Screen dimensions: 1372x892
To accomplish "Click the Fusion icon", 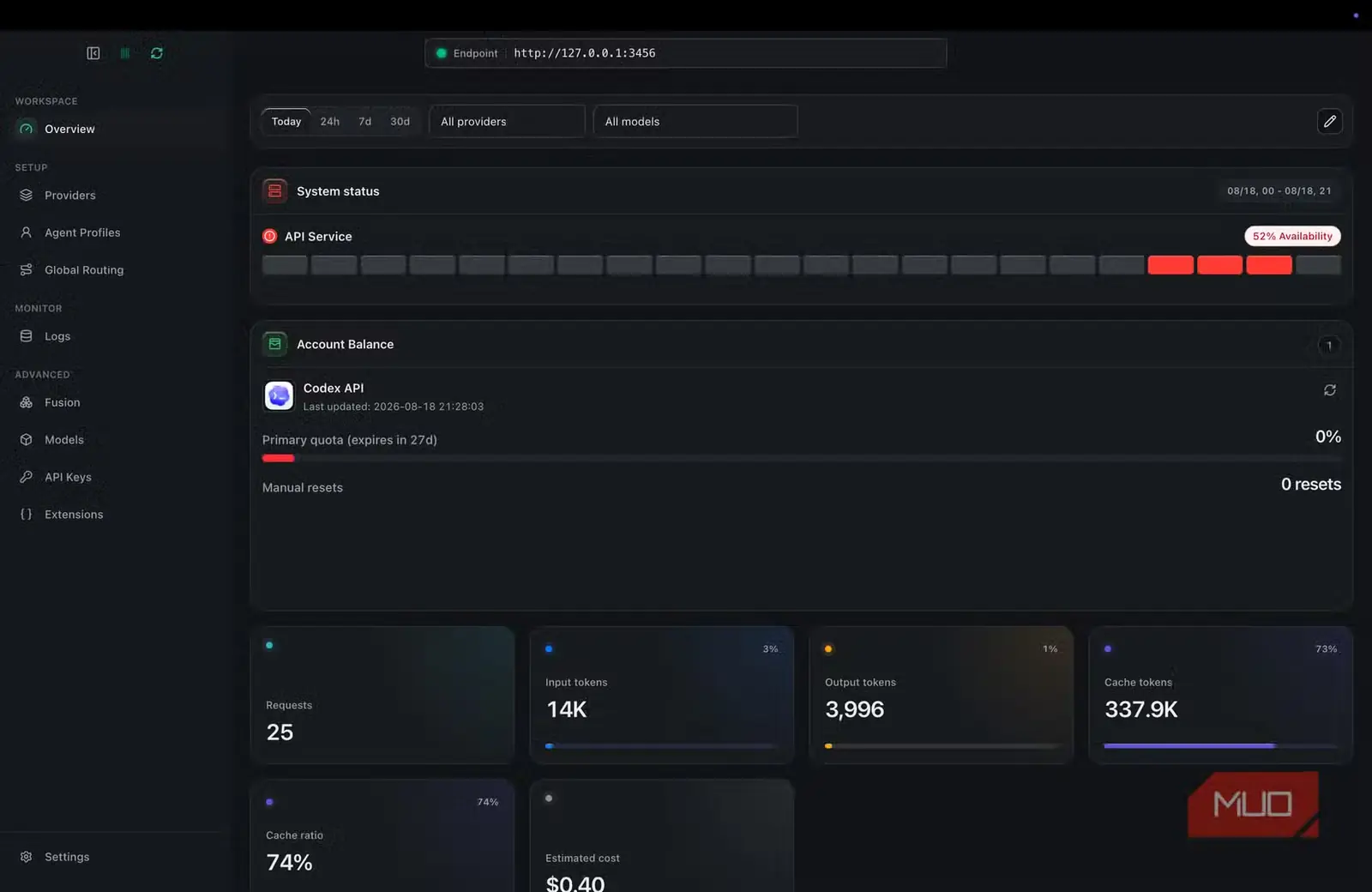I will pos(27,402).
